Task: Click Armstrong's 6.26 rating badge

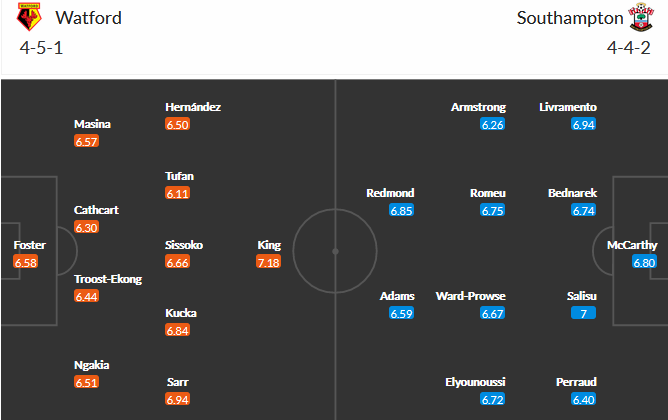Action: pos(493,124)
